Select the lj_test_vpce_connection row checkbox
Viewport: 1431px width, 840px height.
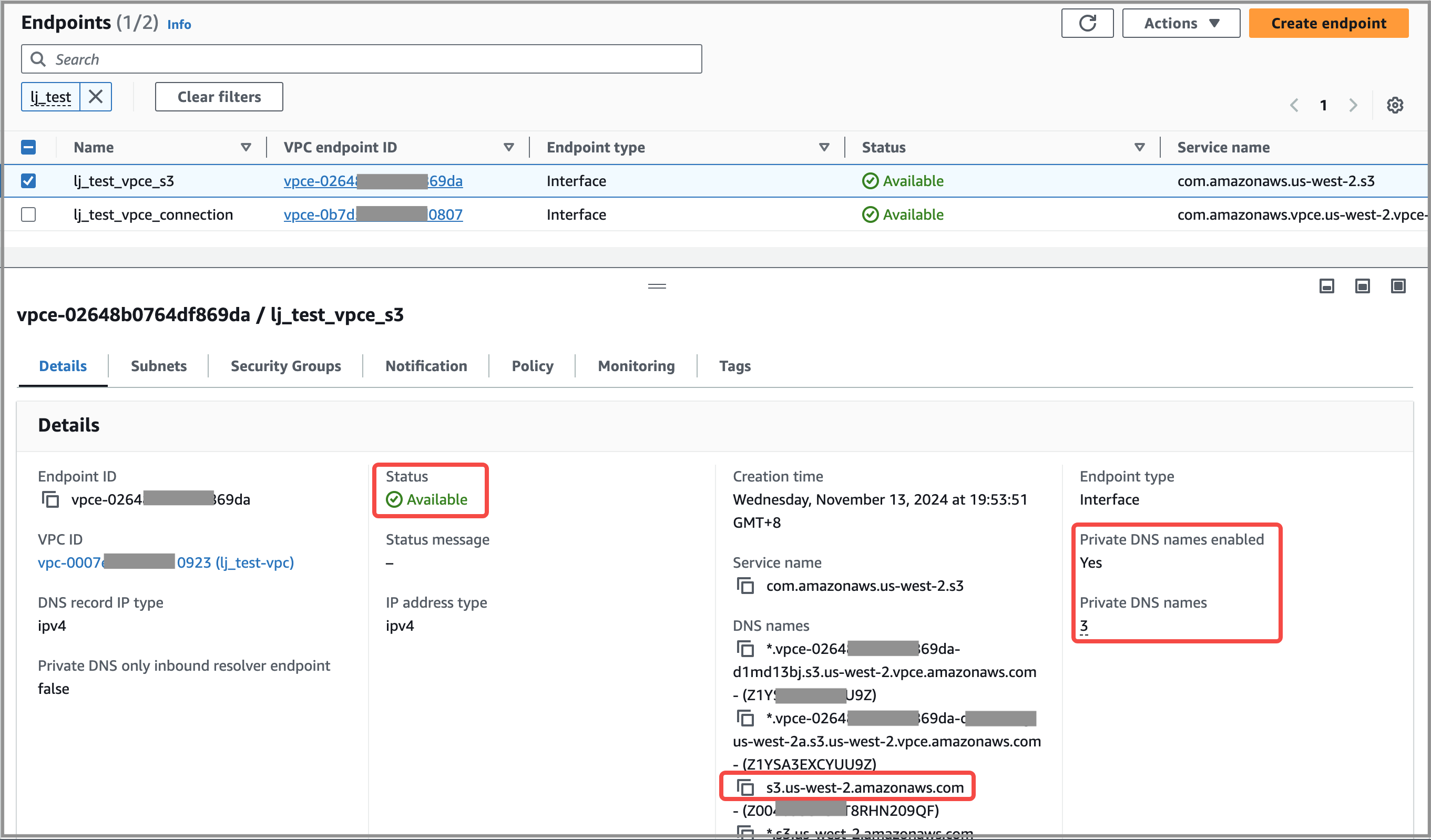28,214
